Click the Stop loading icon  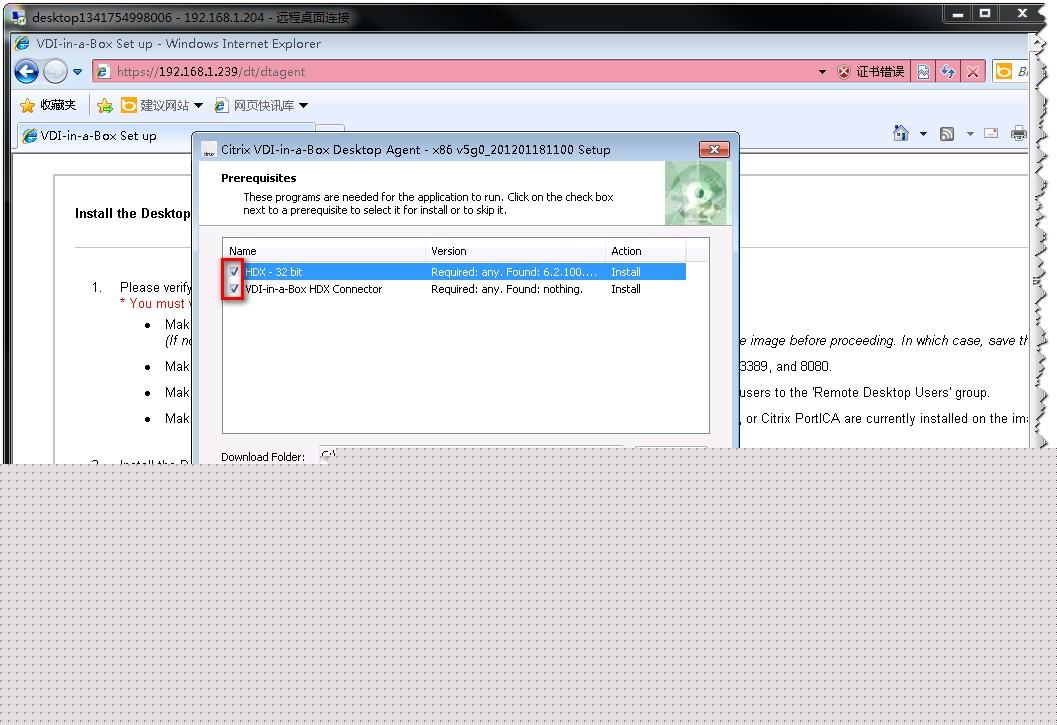pos(973,71)
